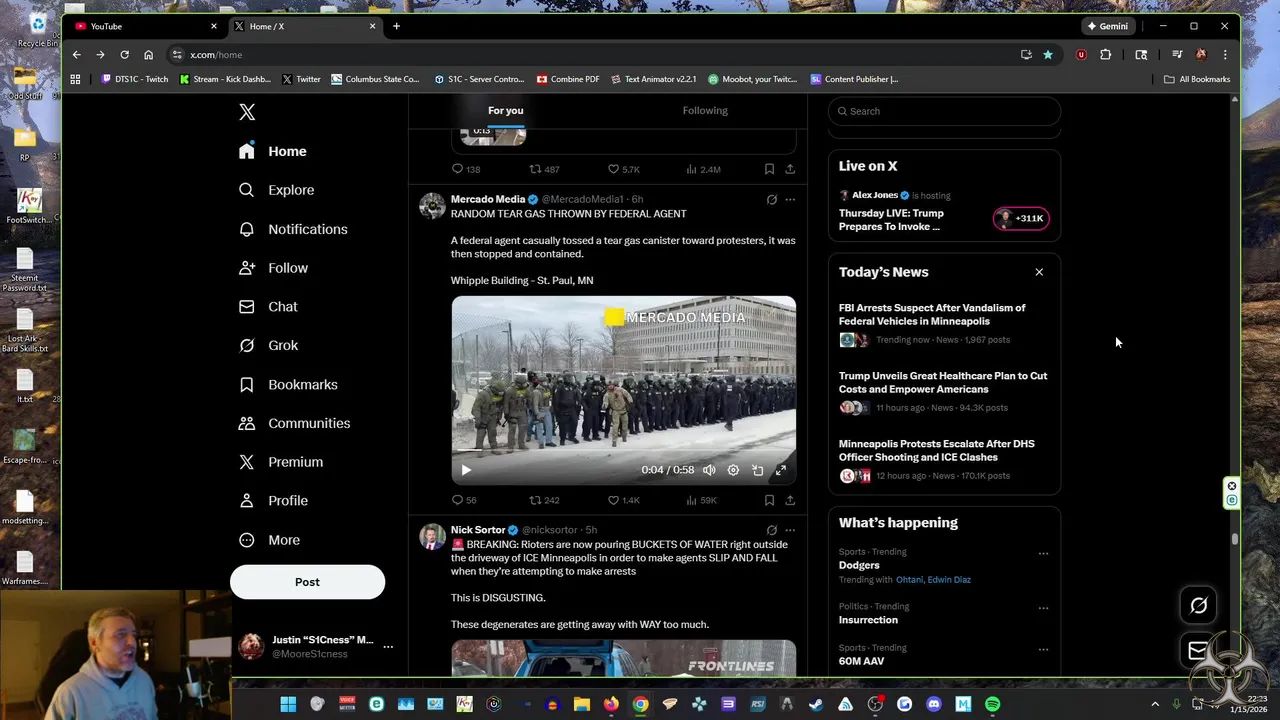Click in the X Search field
Image resolution: width=1280 pixels, height=720 pixels.
[944, 111]
